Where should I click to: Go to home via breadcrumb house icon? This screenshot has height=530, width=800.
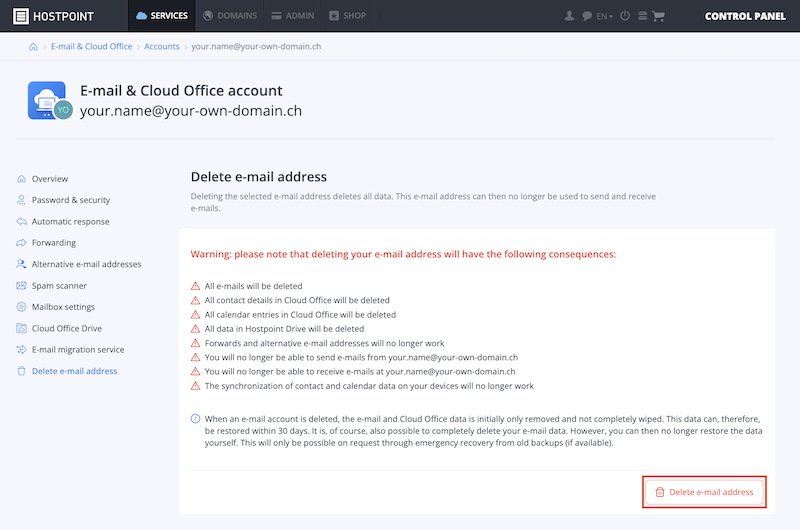pyautogui.click(x=33, y=46)
